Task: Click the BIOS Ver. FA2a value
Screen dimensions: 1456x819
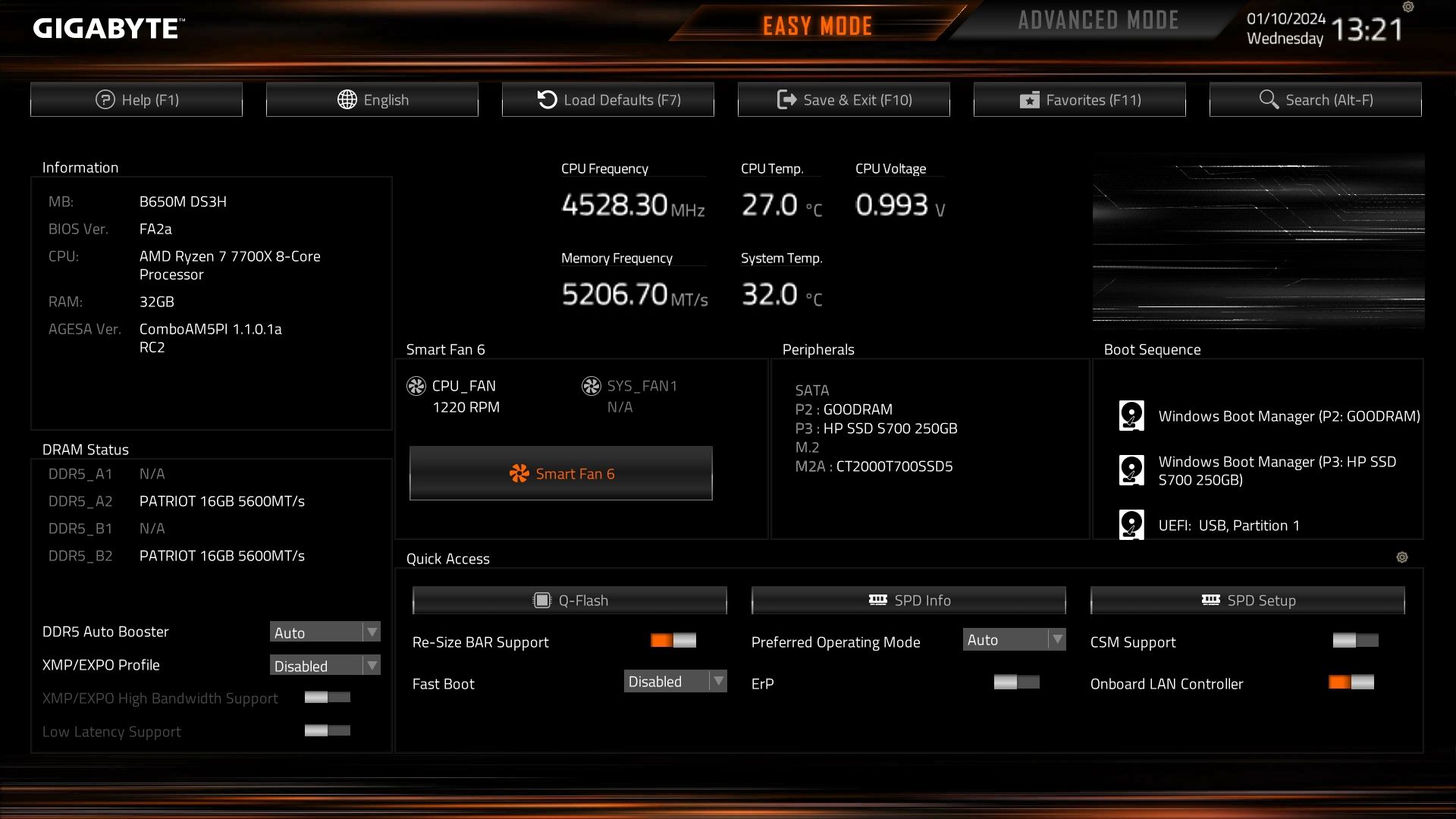Action: click(x=155, y=229)
